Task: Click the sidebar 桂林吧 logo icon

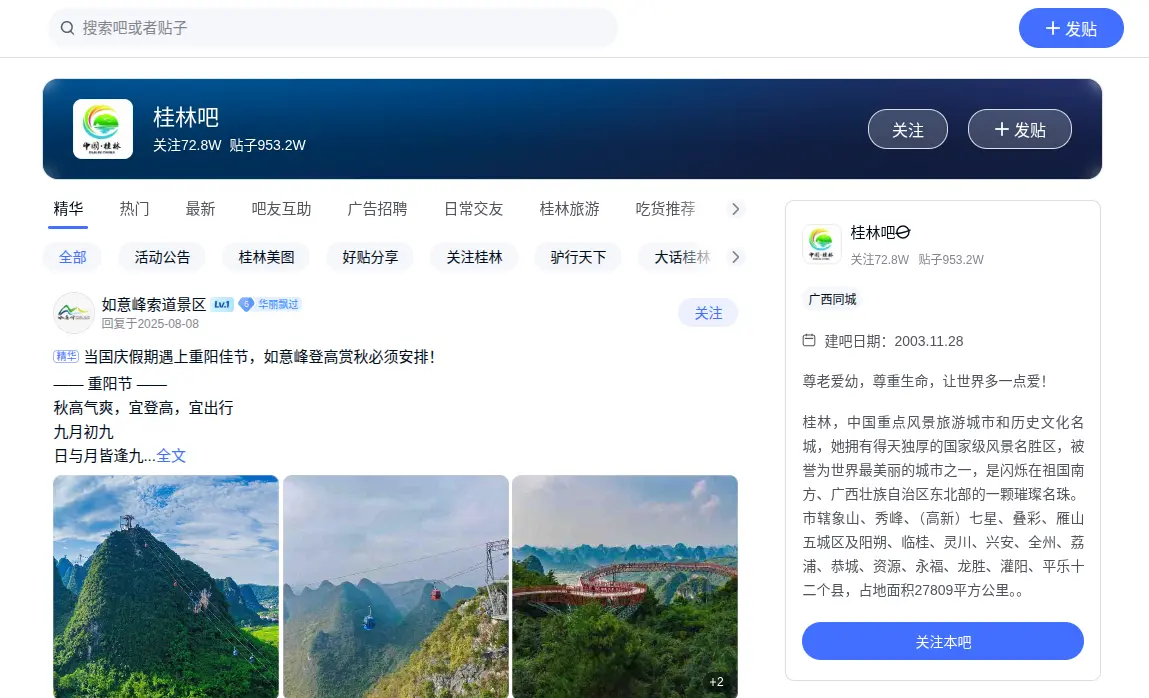Action: (x=821, y=244)
